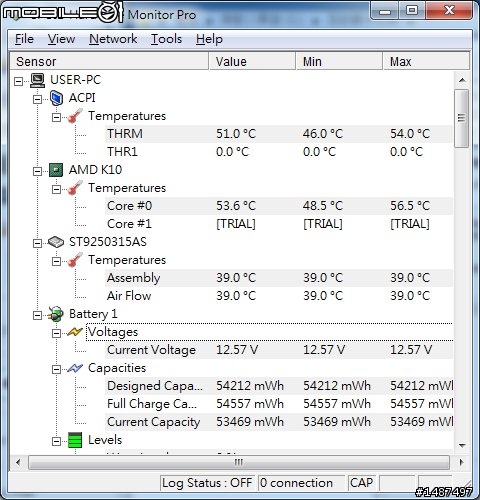This screenshot has width=480, height=500.
Task: Collapse the AMD K10 node
Action: point(38,171)
